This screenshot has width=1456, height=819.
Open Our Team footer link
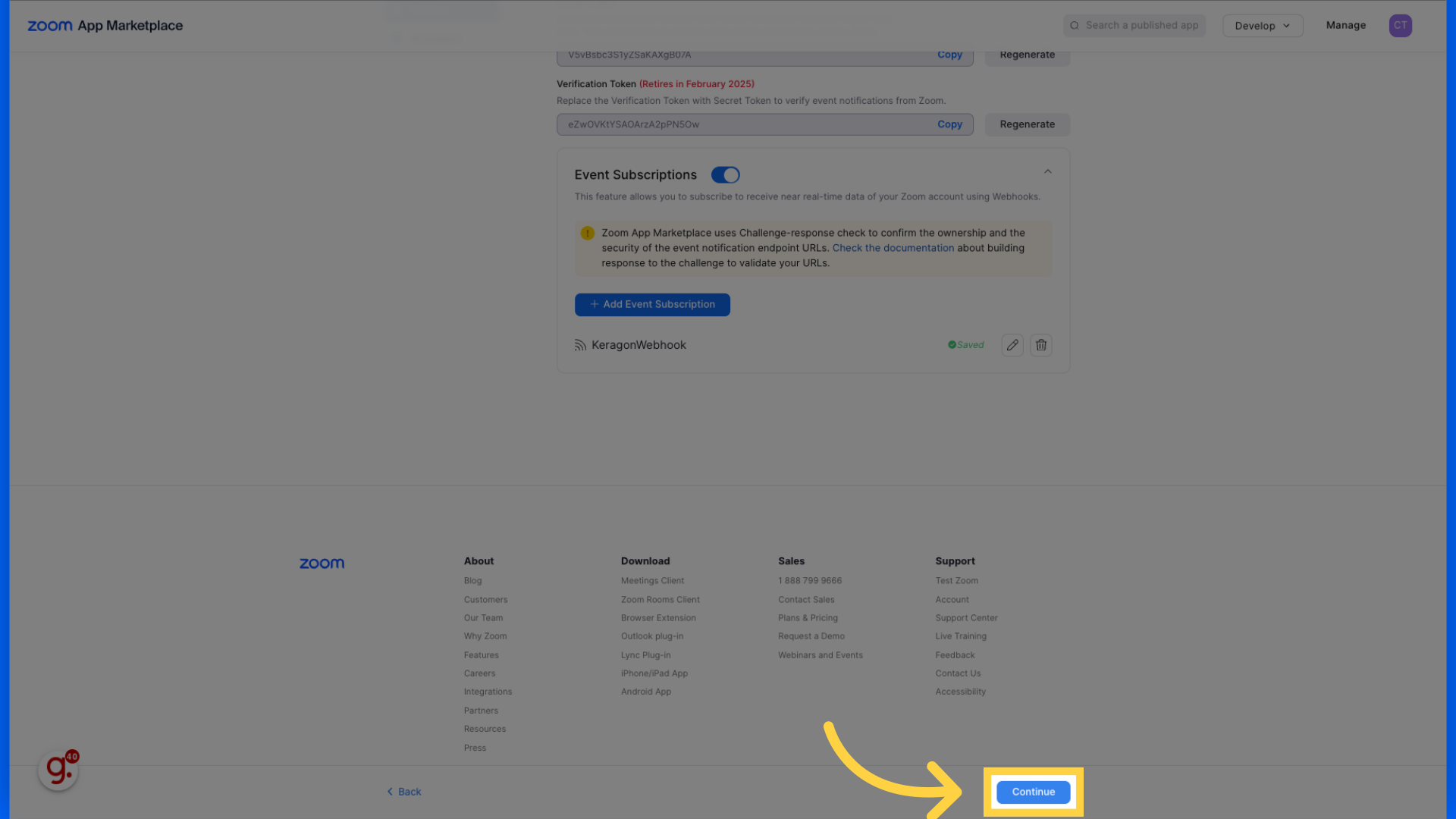coord(483,618)
